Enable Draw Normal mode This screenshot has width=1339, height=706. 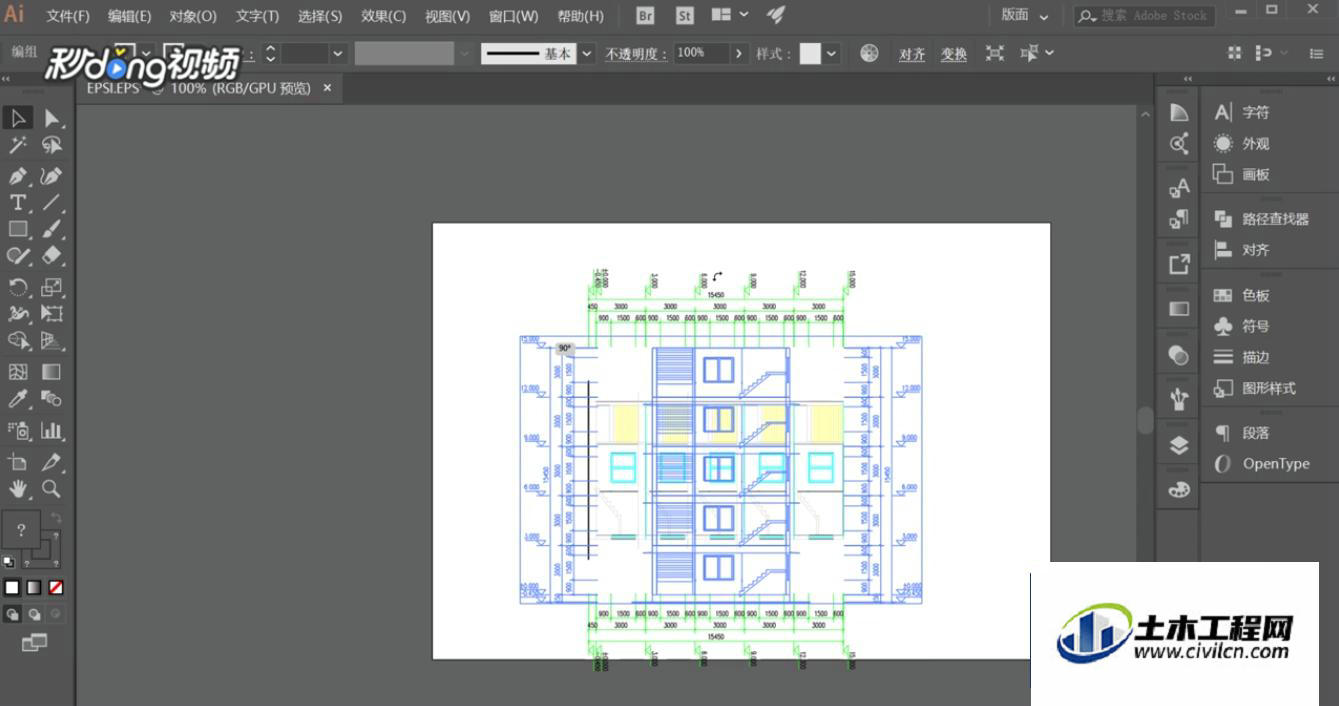(x=13, y=614)
